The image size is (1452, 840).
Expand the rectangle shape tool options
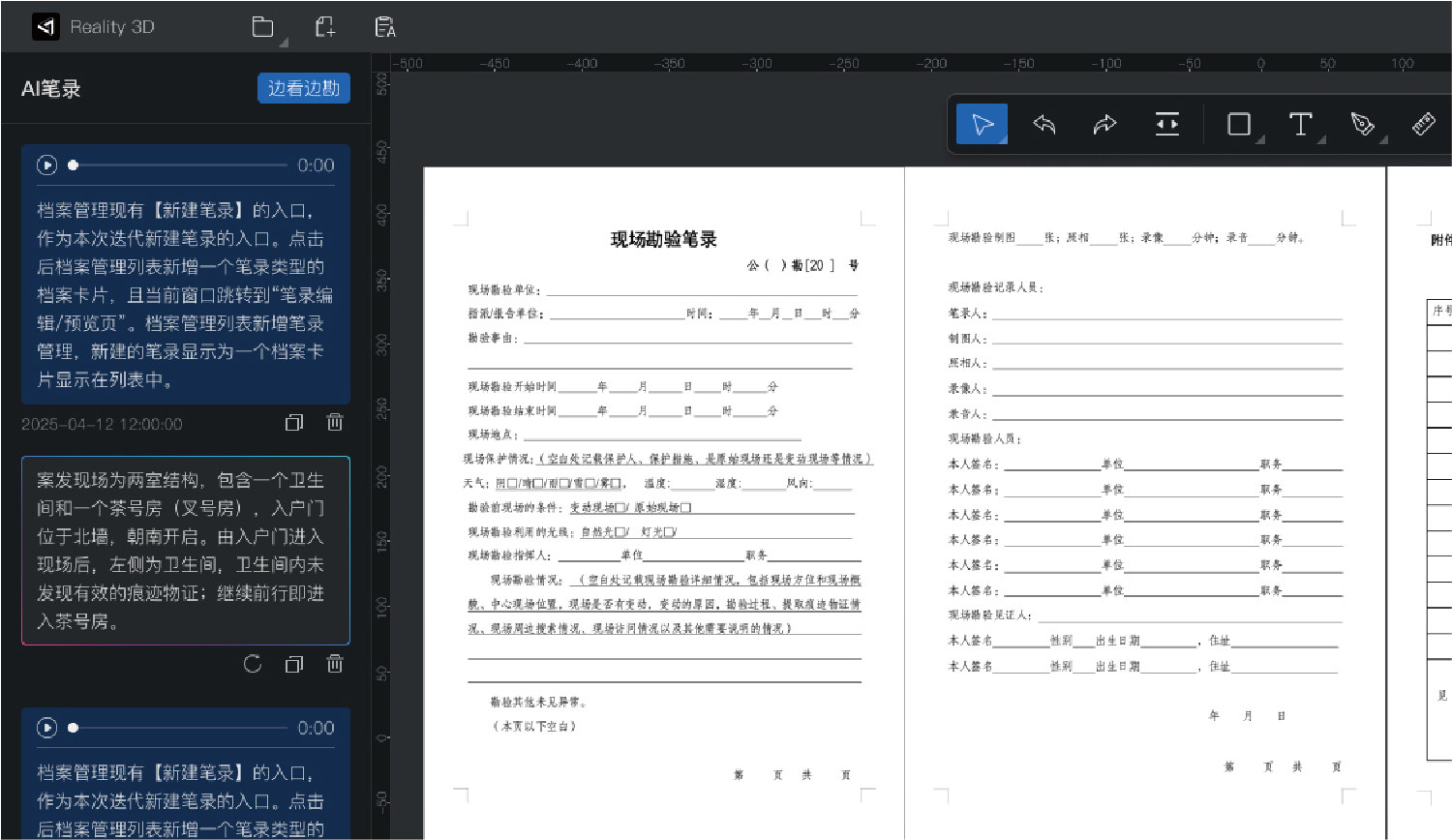(x=1260, y=140)
